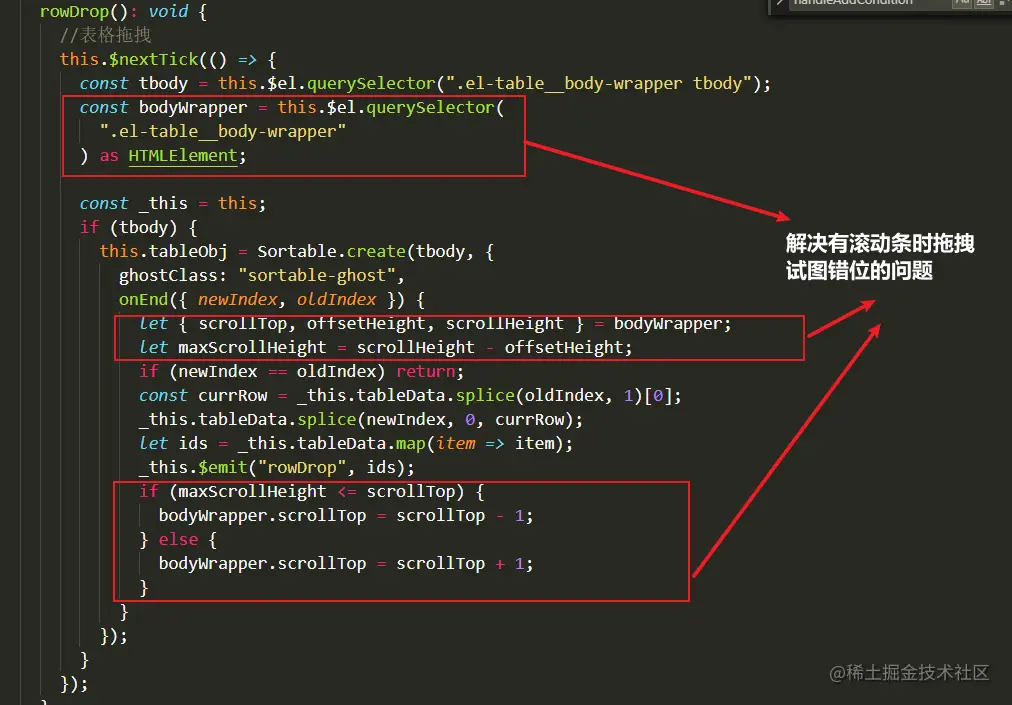Click maxScrollHeight in its let declaration

pyautogui.click(x=252, y=347)
